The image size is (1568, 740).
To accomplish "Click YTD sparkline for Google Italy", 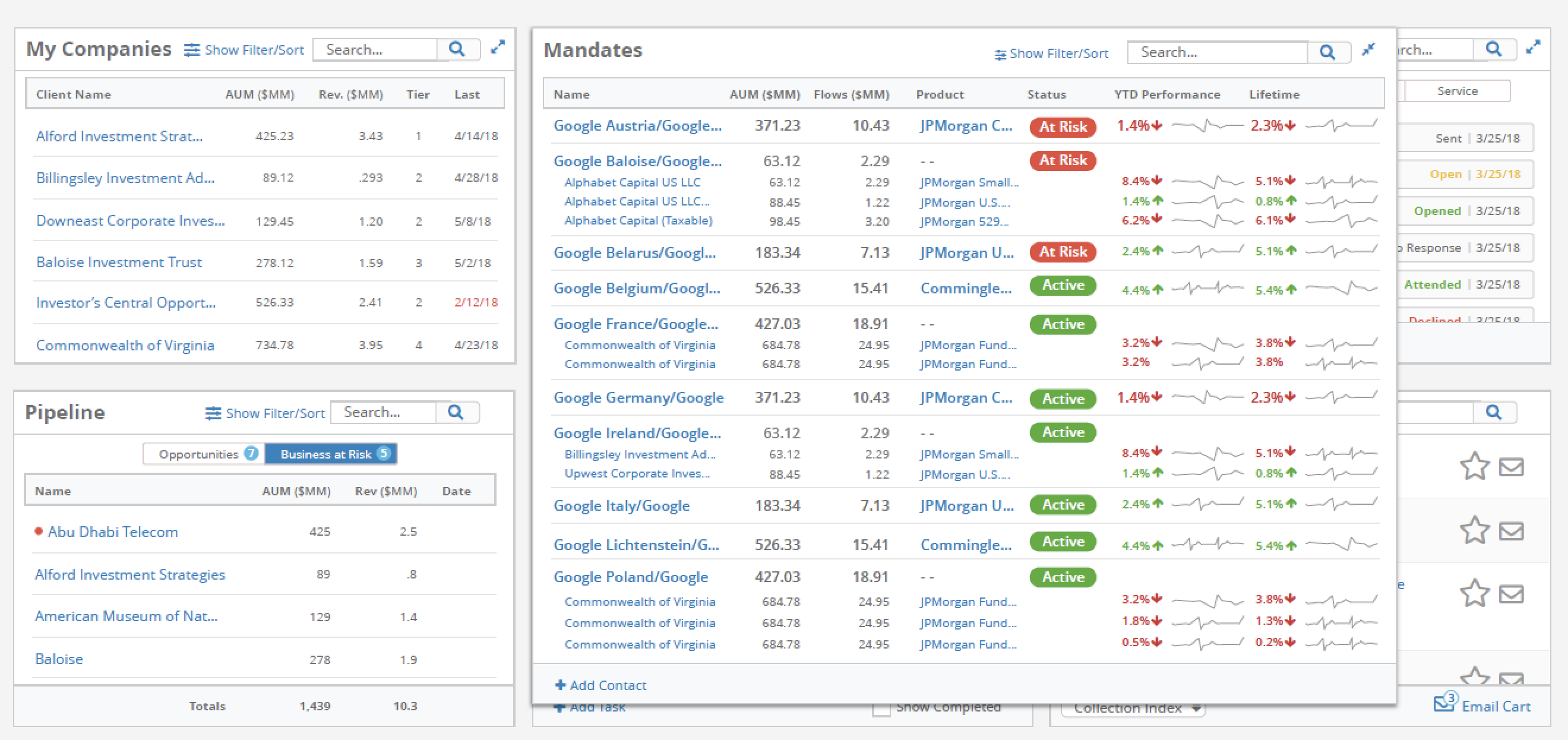I will point(1207,504).
